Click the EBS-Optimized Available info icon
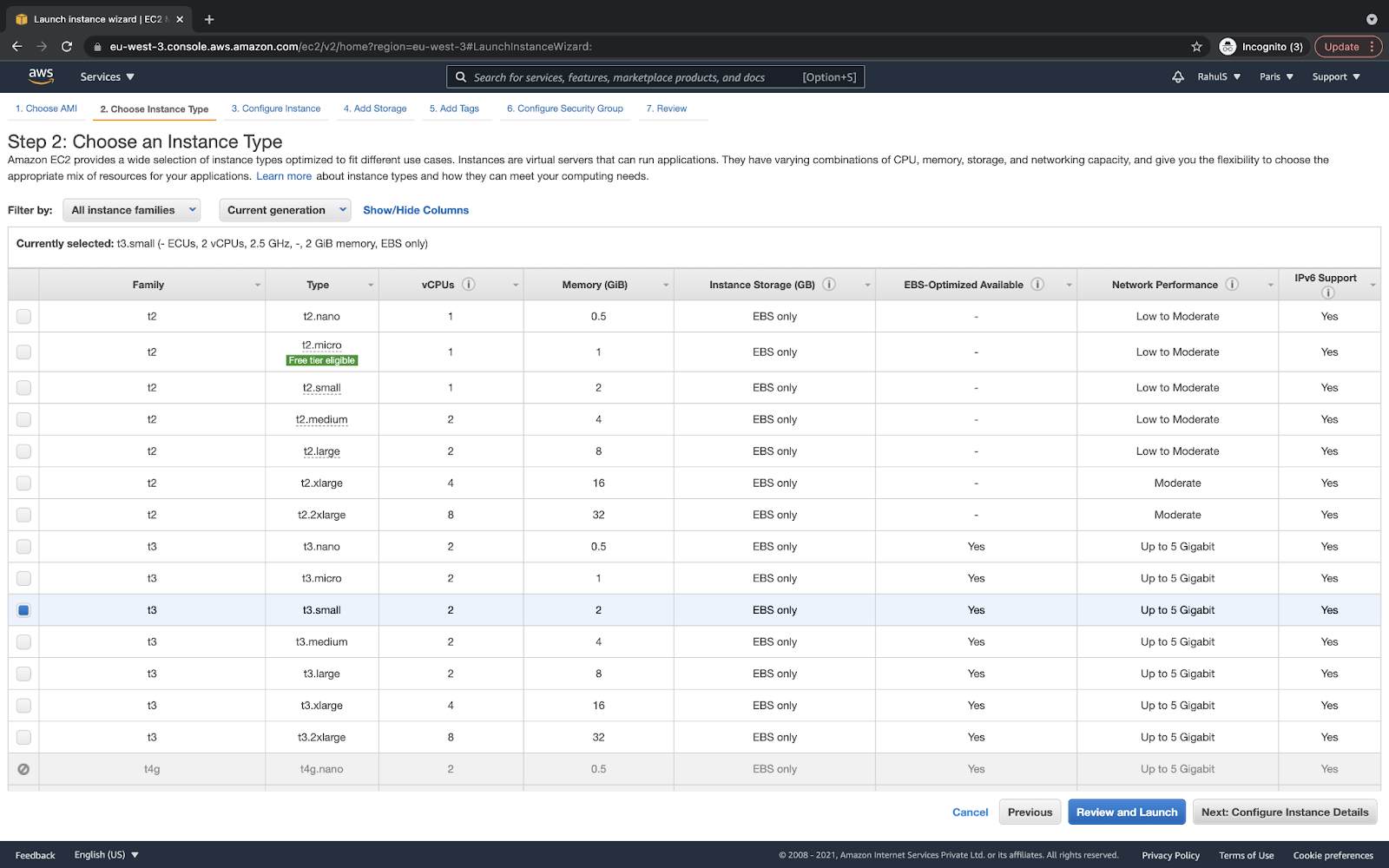 (x=1037, y=284)
